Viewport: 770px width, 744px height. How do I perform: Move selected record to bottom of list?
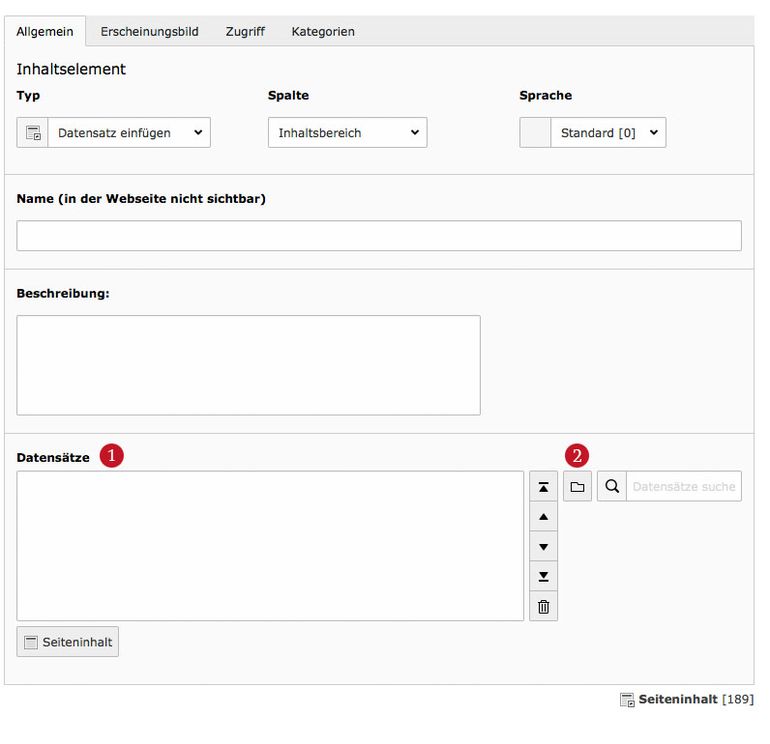click(543, 577)
